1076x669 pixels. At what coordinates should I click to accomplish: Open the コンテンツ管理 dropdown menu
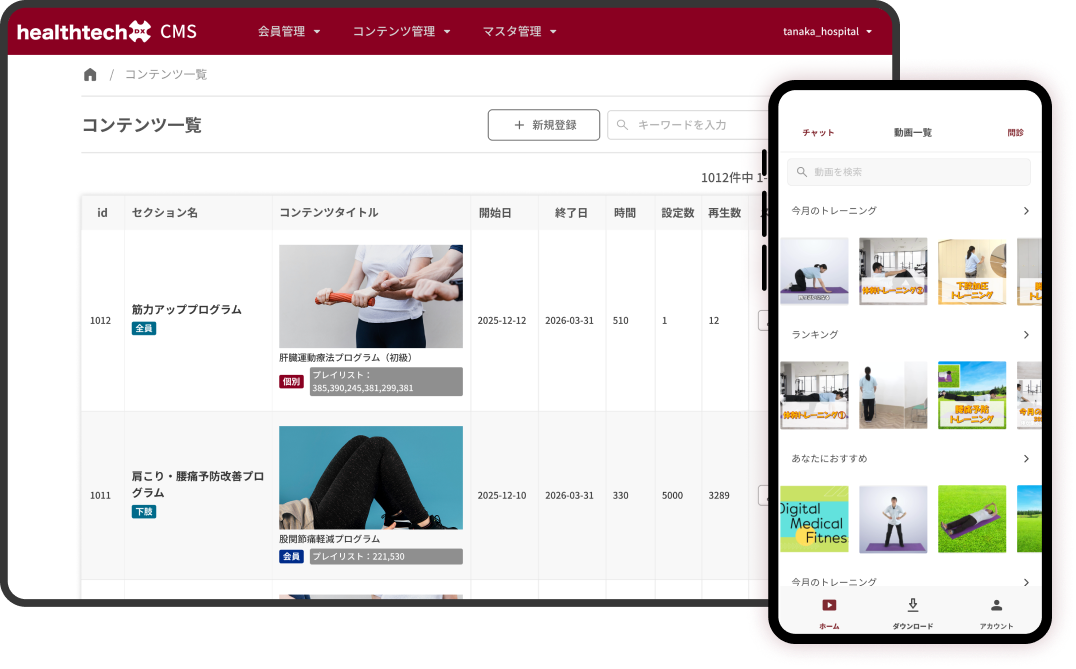(x=401, y=31)
